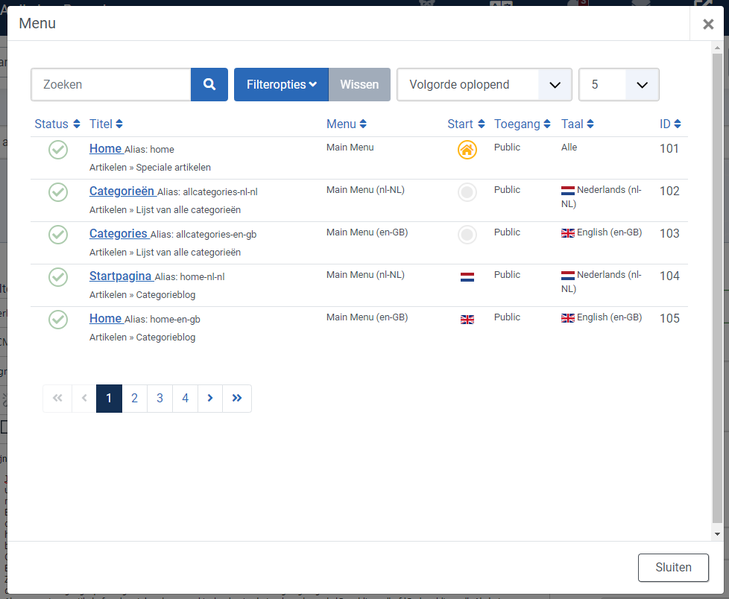Go to pagination page 3
The height and width of the screenshot is (599, 729).
(160, 399)
